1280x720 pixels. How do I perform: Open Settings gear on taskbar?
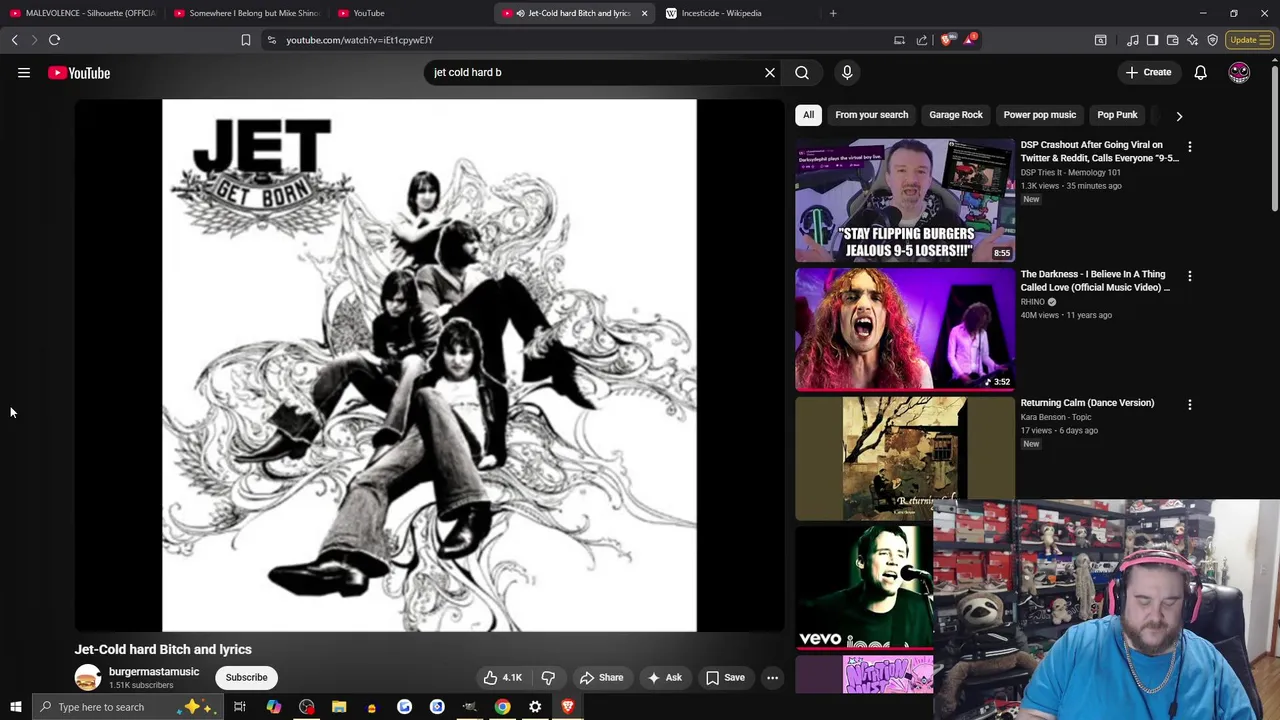535,707
